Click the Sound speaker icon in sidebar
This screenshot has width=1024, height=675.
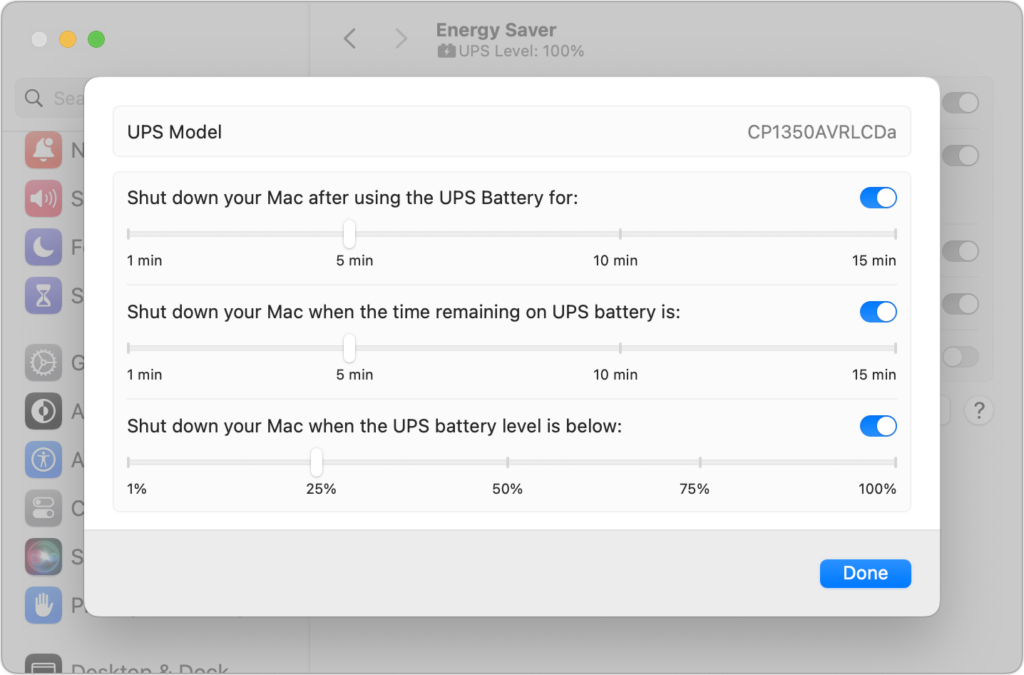click(44, 198)
